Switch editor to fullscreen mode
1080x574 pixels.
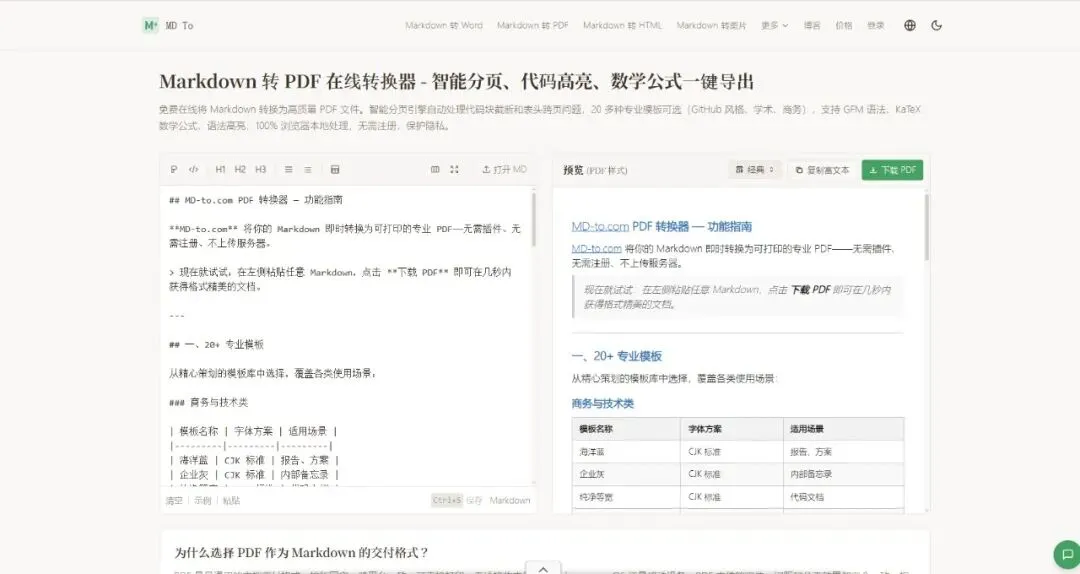tap(455, 170)
